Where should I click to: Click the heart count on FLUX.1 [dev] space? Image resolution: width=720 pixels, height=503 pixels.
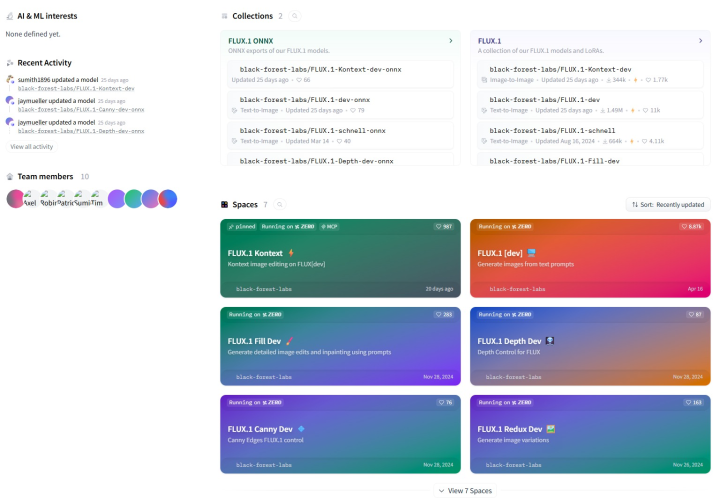pyautogui.click(x=692, y=227)
